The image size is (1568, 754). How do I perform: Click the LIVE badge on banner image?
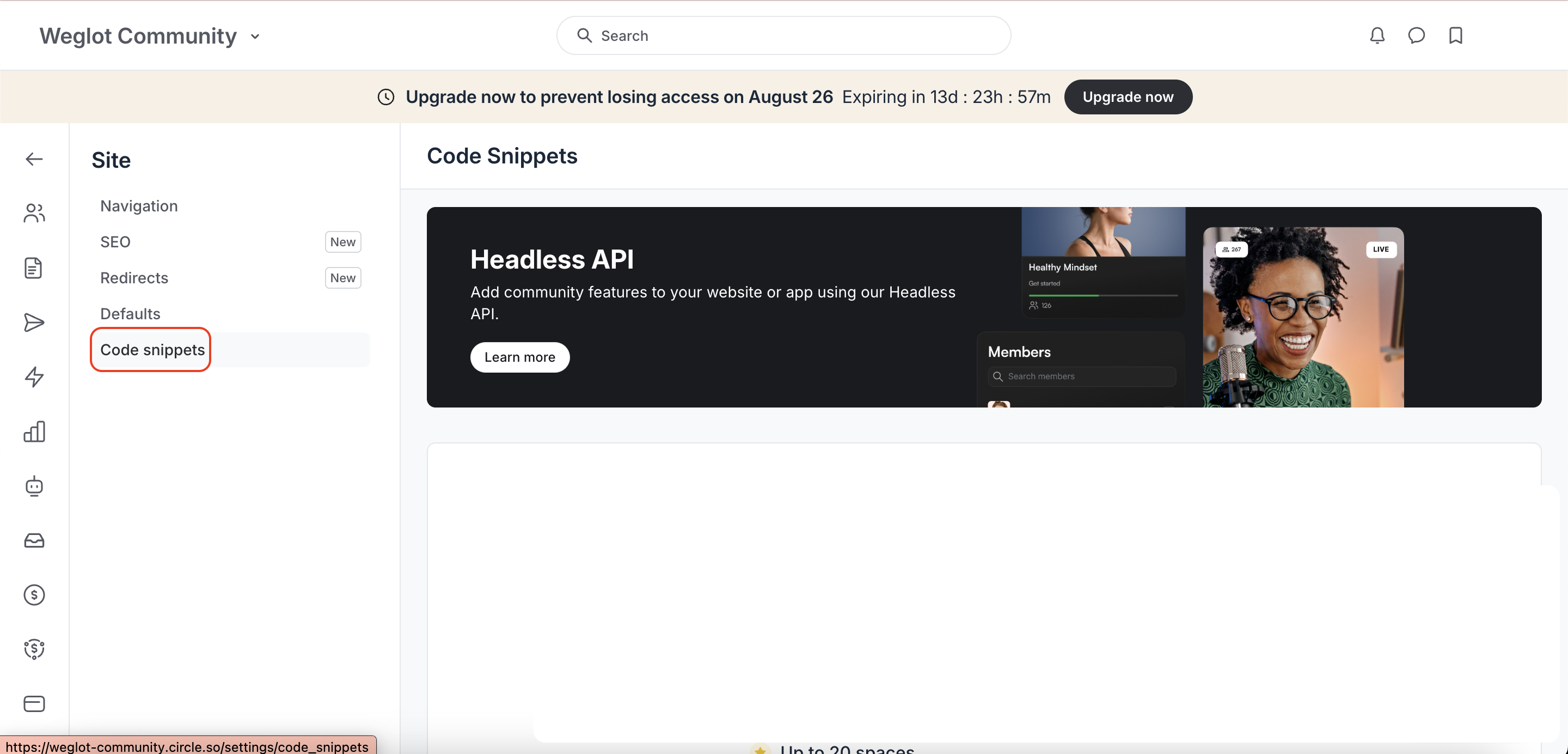click(1381, 249)
